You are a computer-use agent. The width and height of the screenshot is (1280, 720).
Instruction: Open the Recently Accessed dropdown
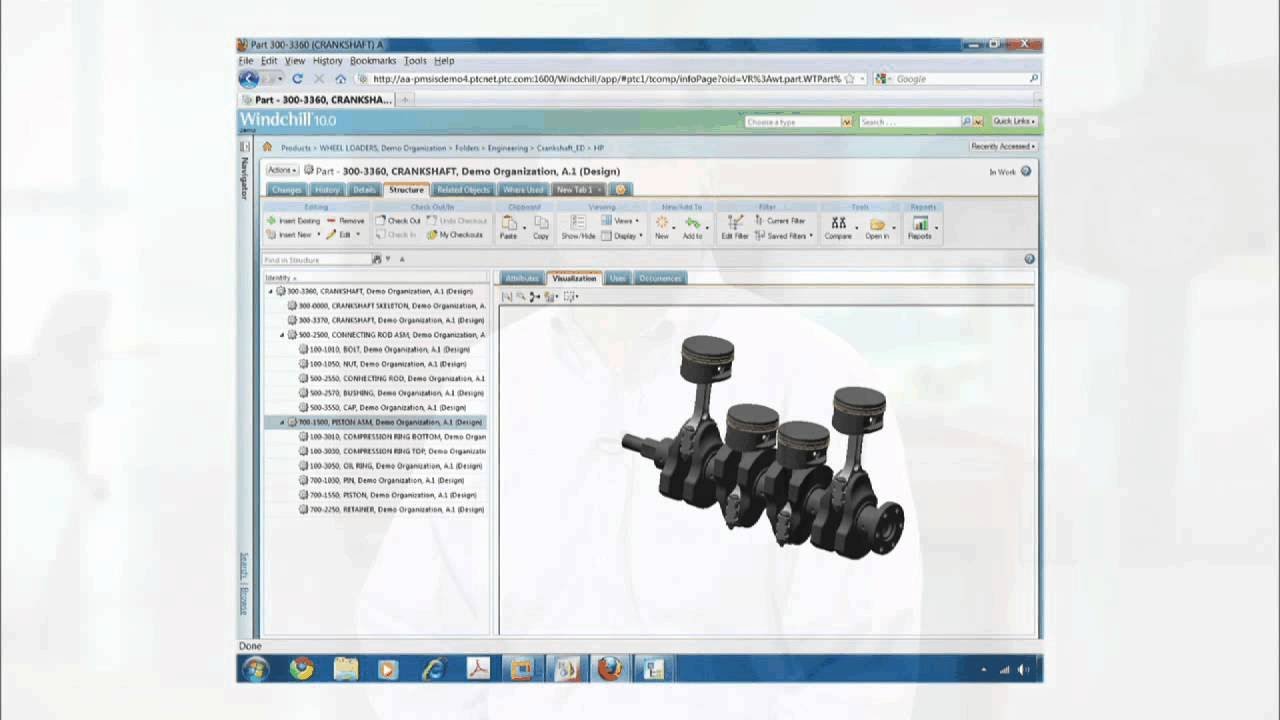pyautogui.click(x=1003, y=146)
